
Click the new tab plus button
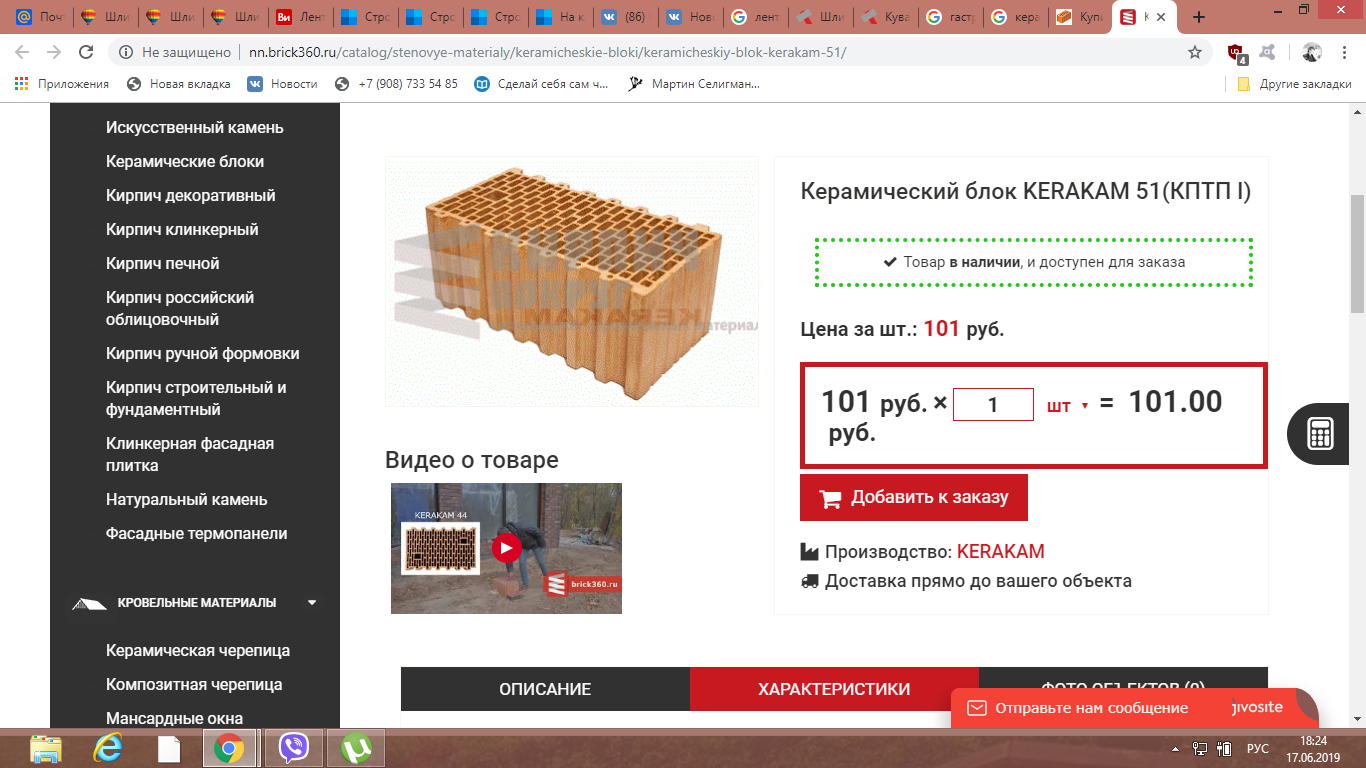(x=1199, y=17)
